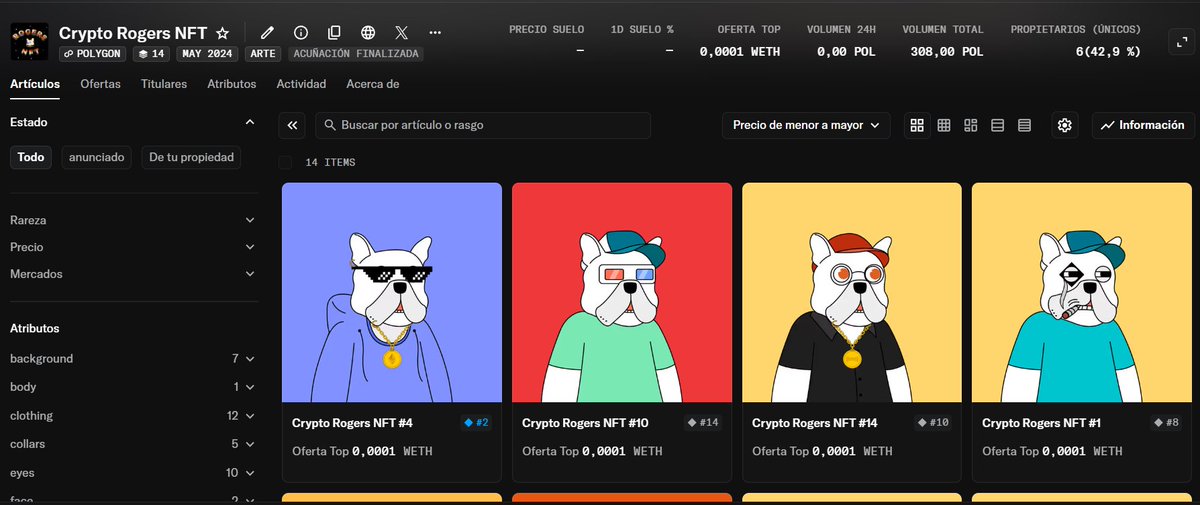1200x505 pixels.
Task: Collapse the filter sidebar with double-chevron button
Action: [292, 125]
